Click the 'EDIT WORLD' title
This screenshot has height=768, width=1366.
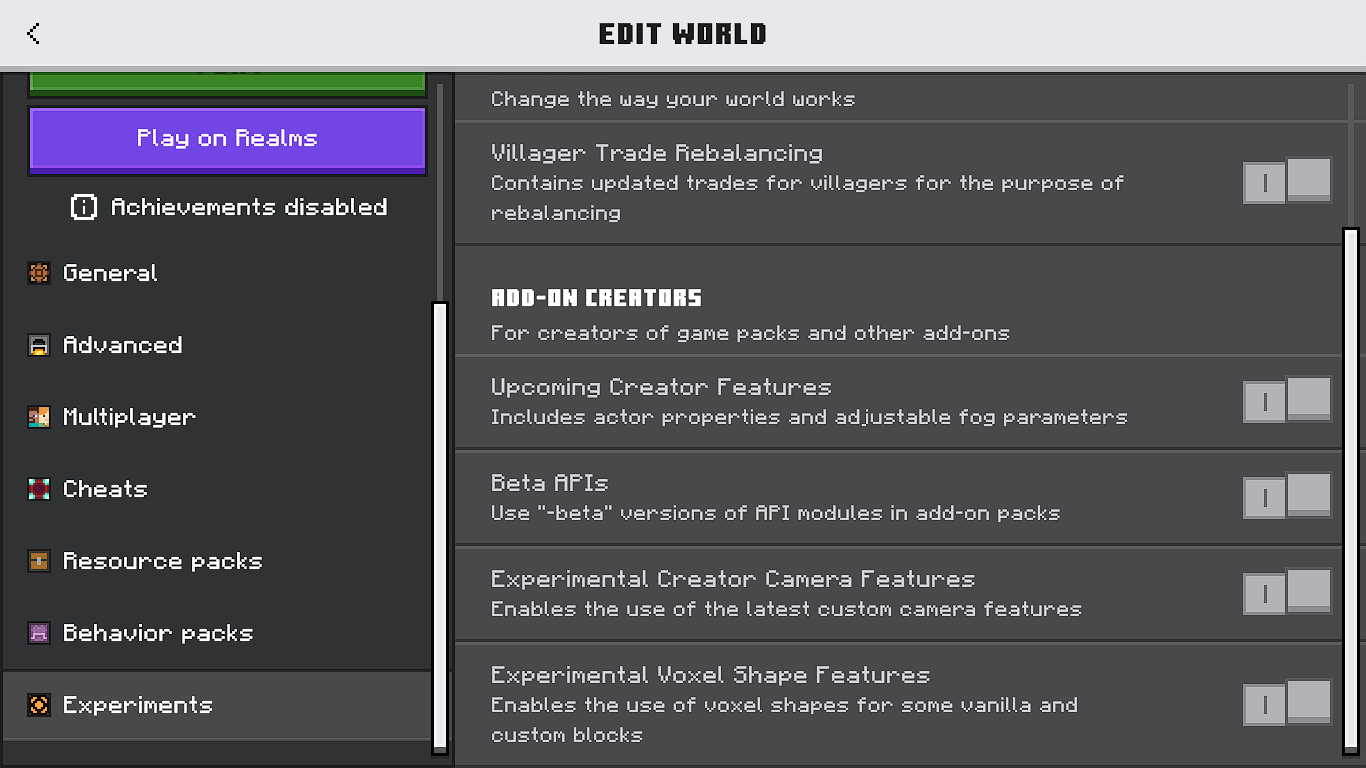tap(683, 33)
